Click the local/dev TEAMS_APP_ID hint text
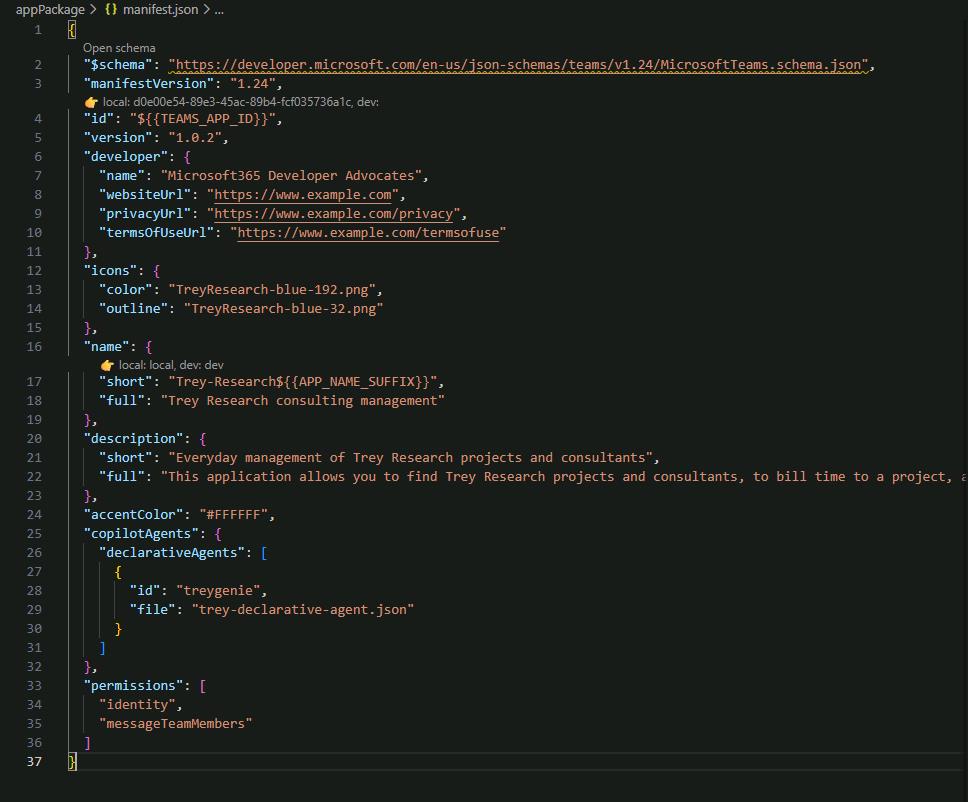This screenshot has height=802, width=968. [x=241, y=102]
